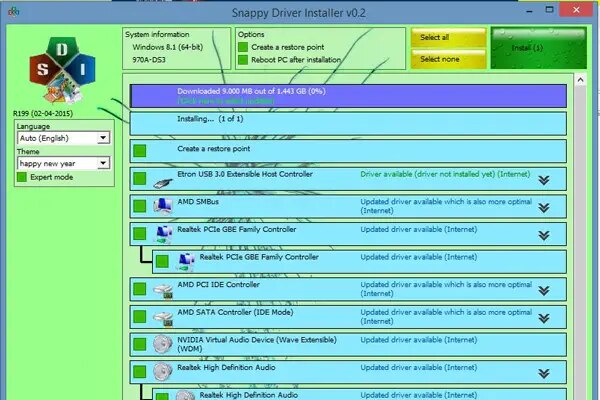Click NVIDIA Updated driver available status text
Screen dimensions: 600x400
pyautogui.click(x=419, y=340)
